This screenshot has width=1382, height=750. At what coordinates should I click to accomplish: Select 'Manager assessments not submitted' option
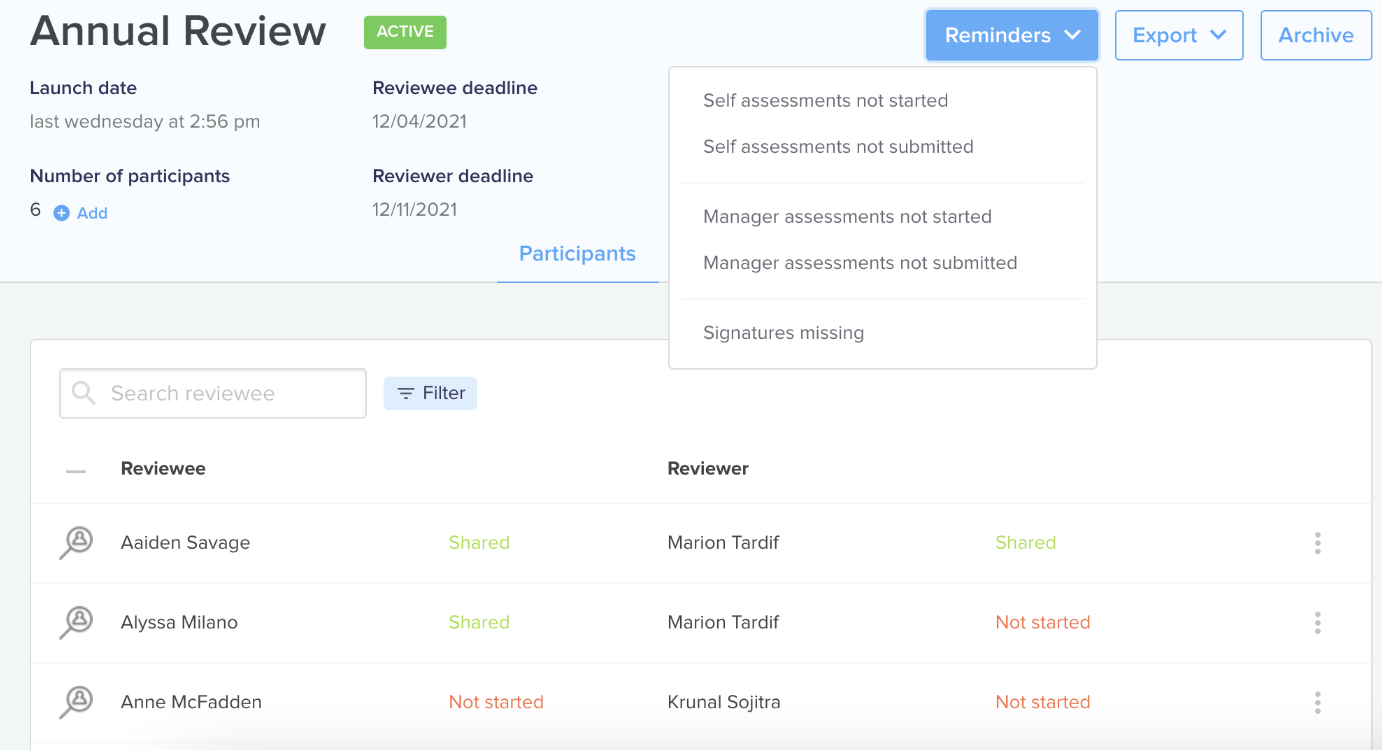[860, 263]
